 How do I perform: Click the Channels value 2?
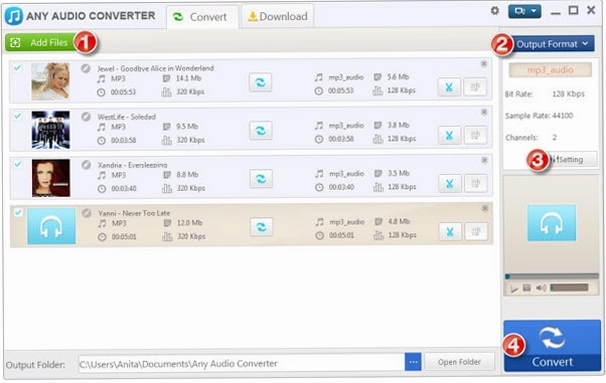coord(554,137)
